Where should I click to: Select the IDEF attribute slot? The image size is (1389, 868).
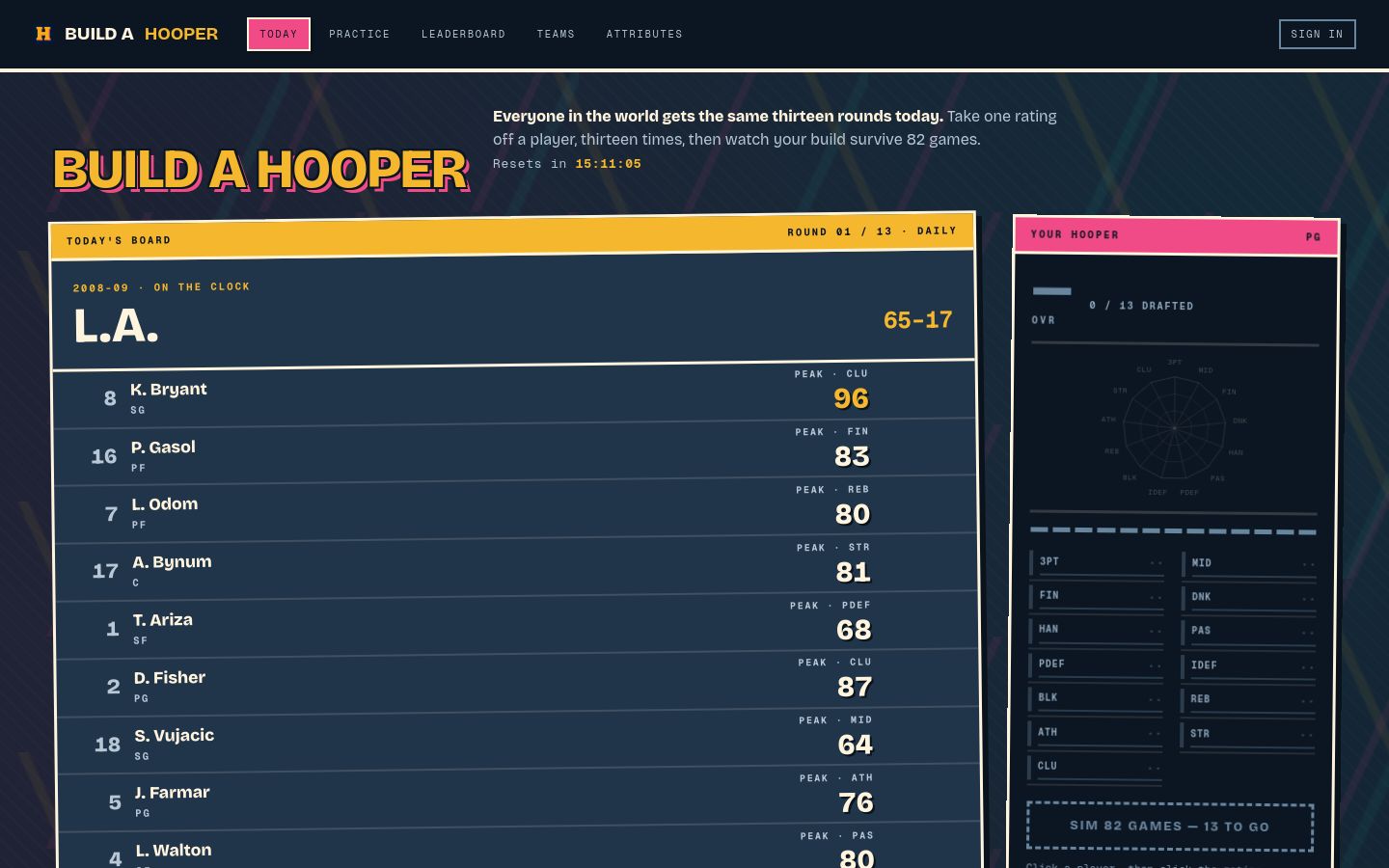1248,667
